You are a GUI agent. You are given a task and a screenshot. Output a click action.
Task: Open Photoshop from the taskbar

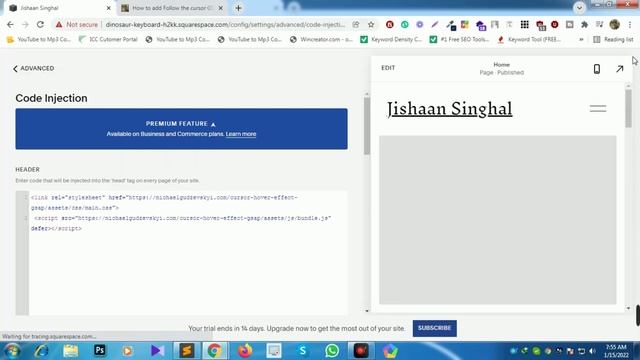click(x=100, y=350)
